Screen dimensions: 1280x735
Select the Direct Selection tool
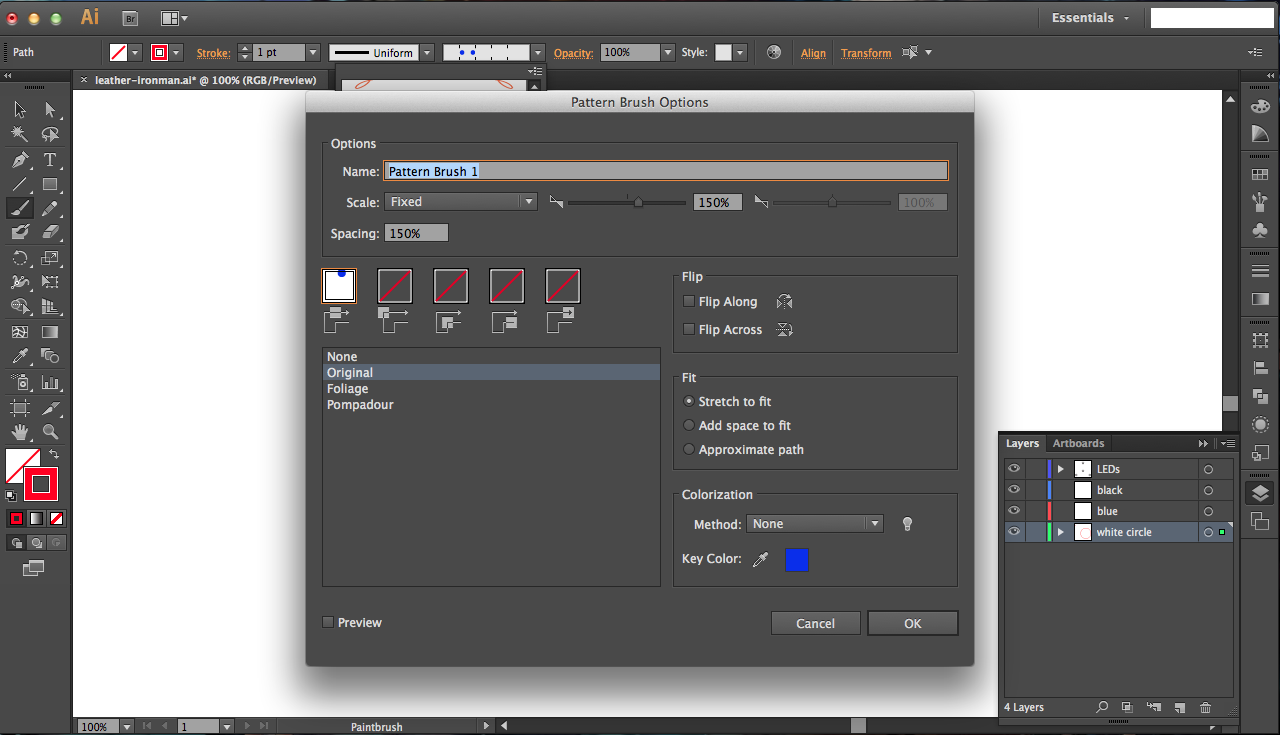coord(50,110)
